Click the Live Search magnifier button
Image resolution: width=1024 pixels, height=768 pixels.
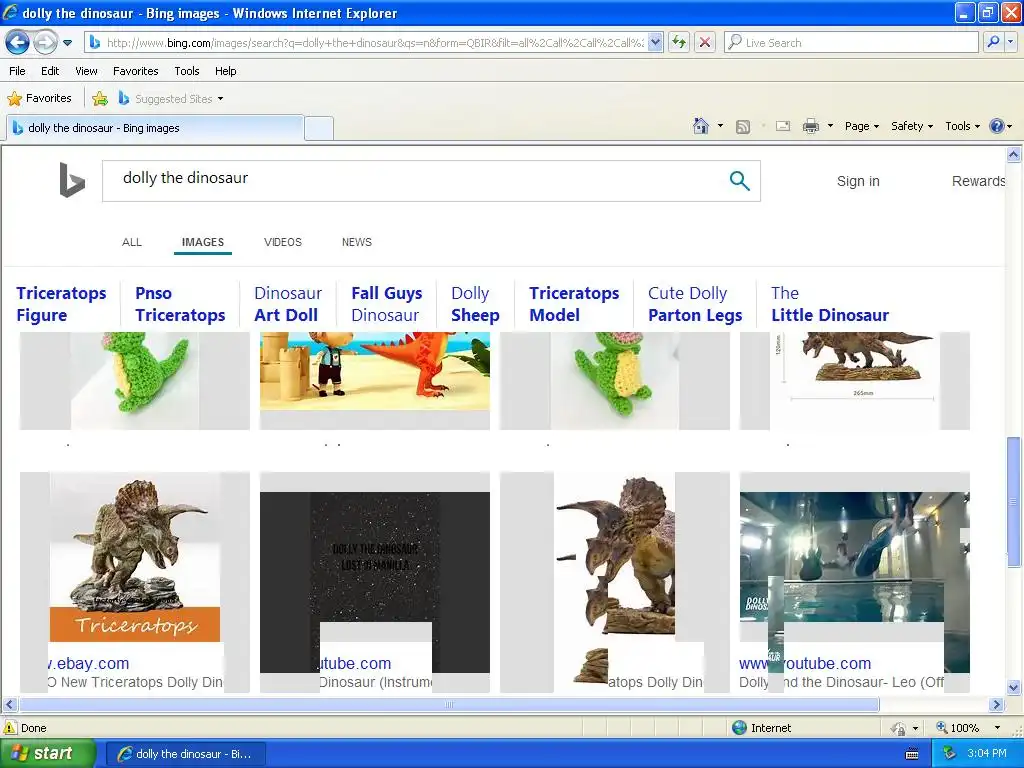(x=993, y=43)
